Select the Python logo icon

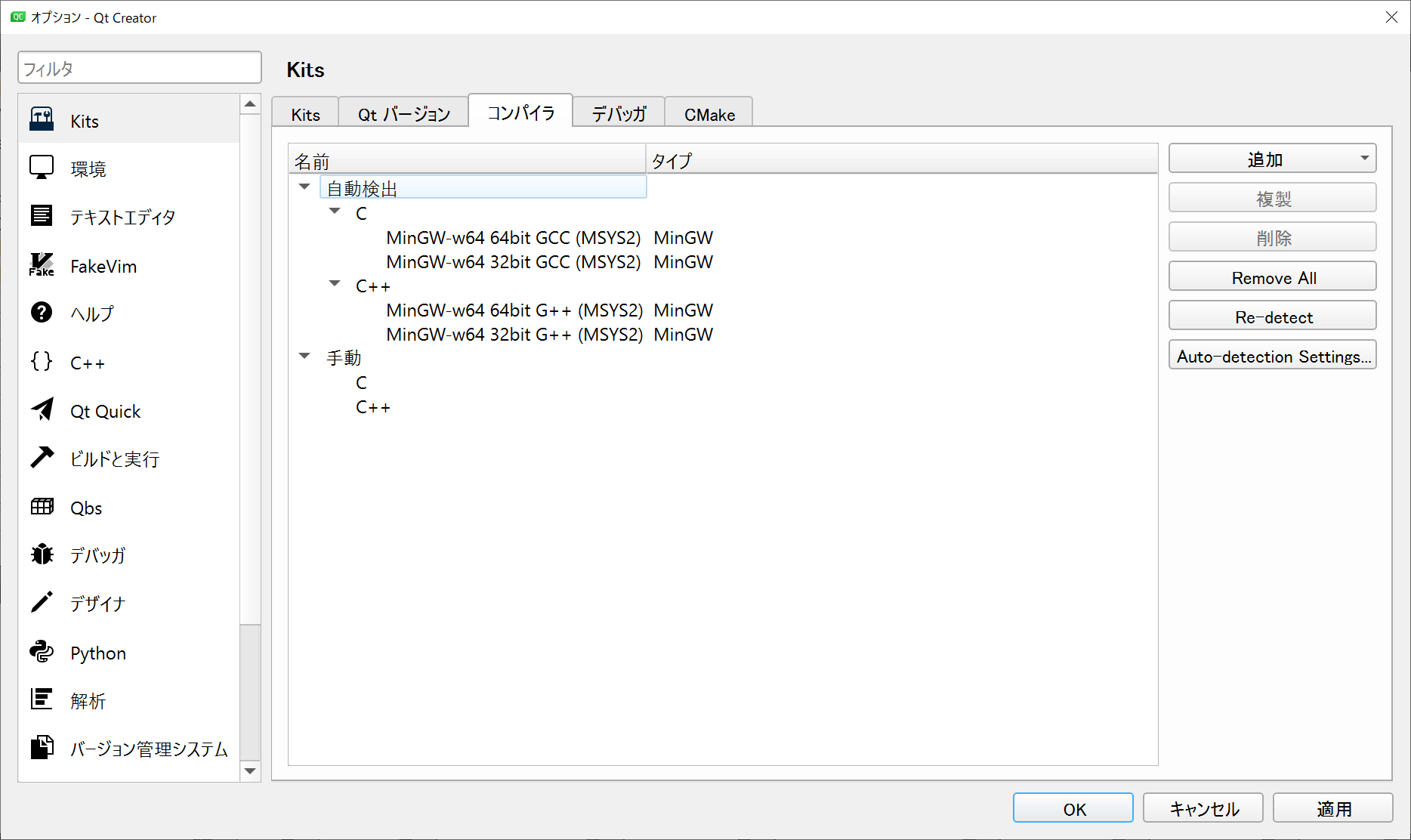point(42,651)
